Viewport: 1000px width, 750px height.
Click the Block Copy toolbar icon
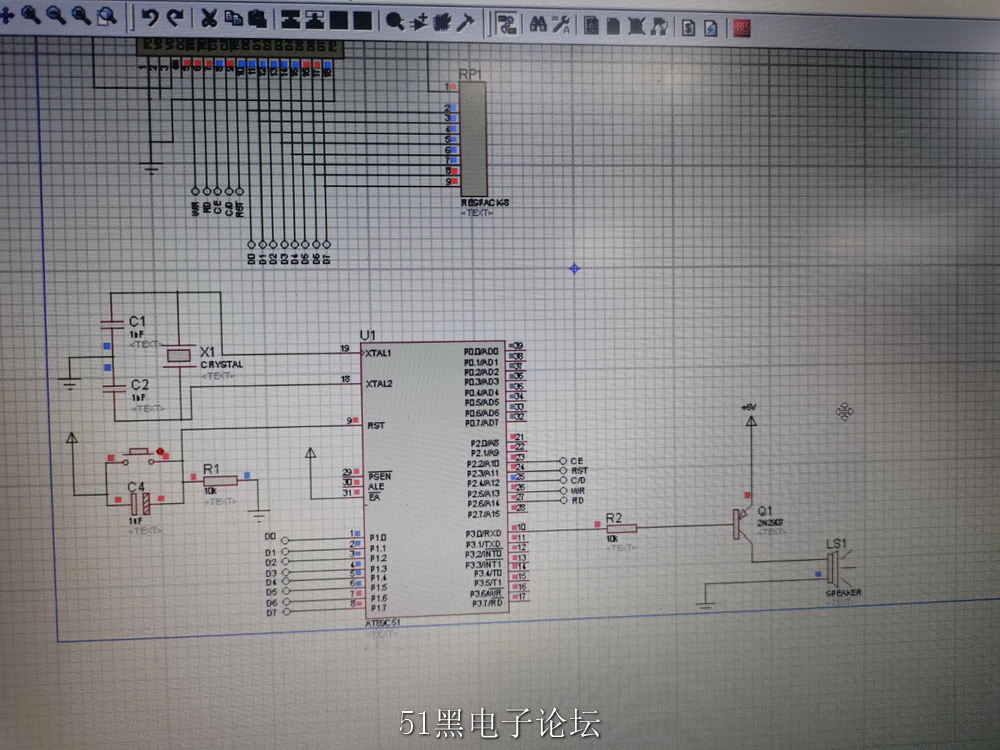[x=291, y=20]
